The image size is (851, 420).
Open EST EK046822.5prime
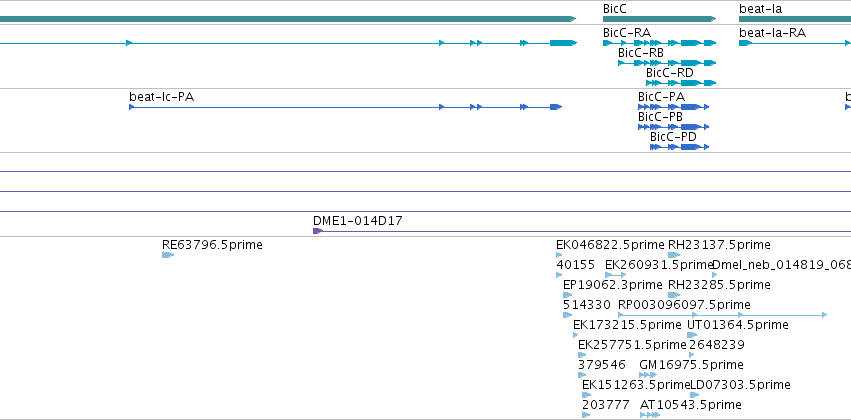point(559,255)
